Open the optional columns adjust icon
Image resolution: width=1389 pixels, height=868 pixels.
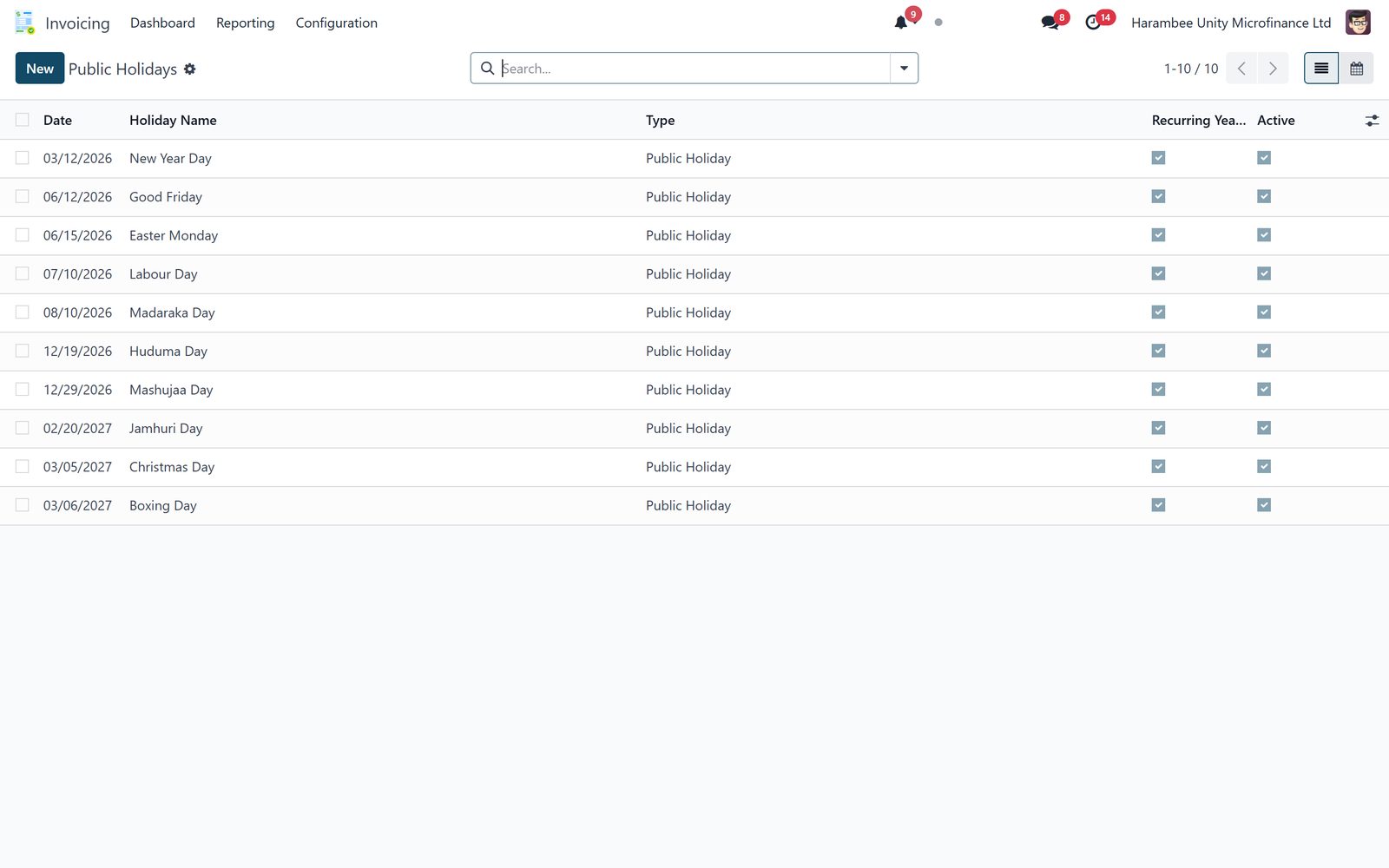(x=1372, y=121)
